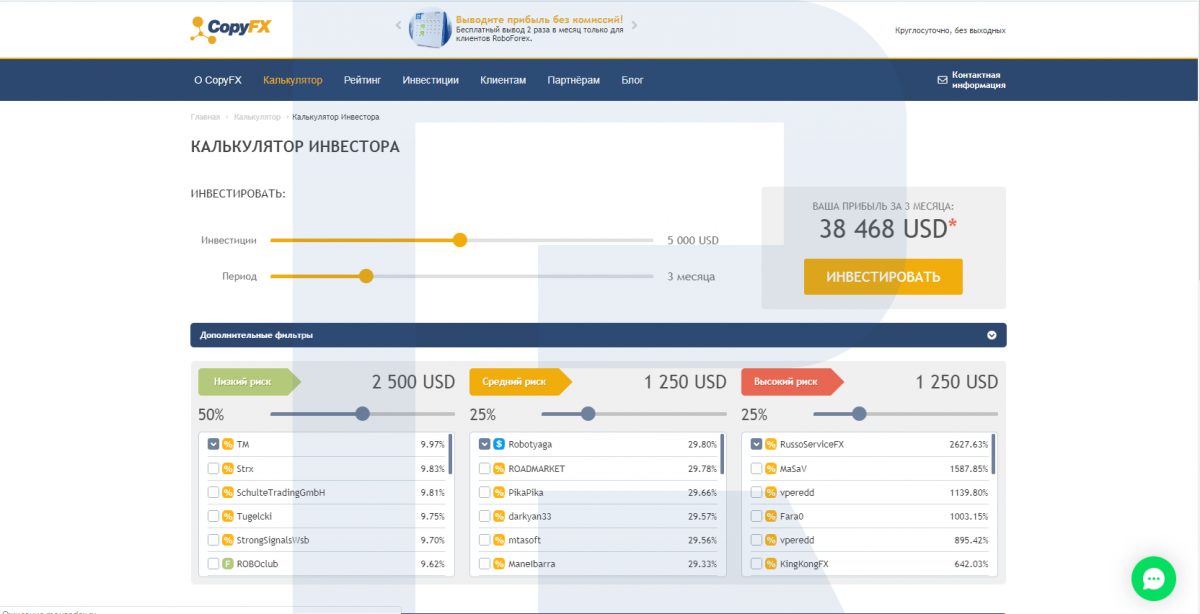Check the Strx trader checkbox

(x=213, y=468)
